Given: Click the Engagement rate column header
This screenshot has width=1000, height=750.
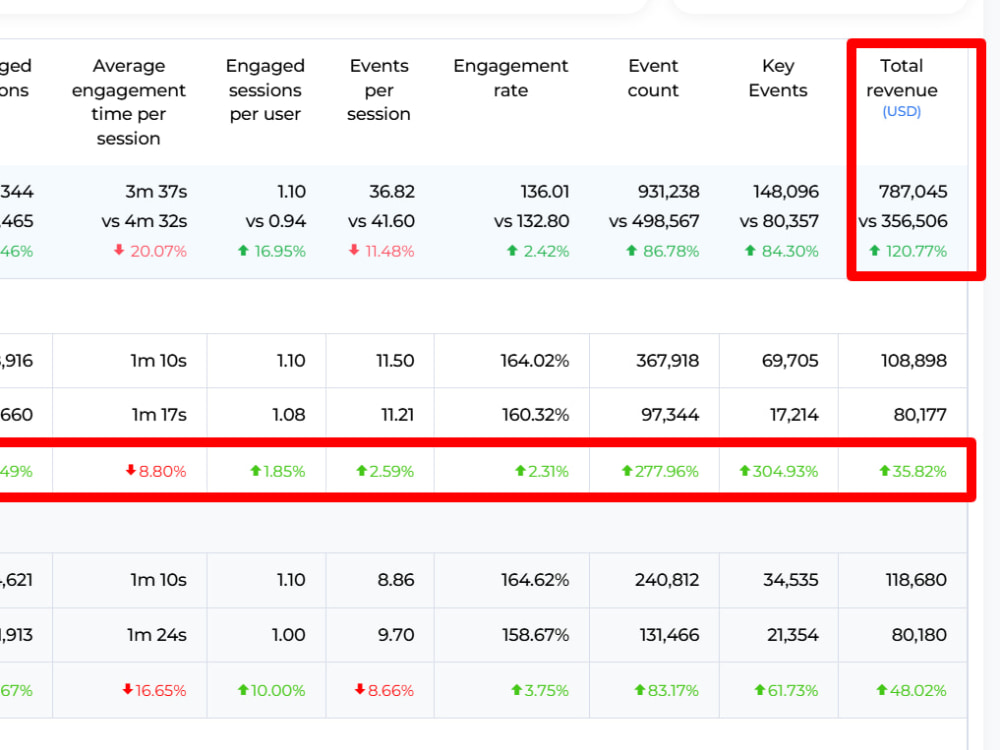Looking at the screenshot, I should click(510, 78).
